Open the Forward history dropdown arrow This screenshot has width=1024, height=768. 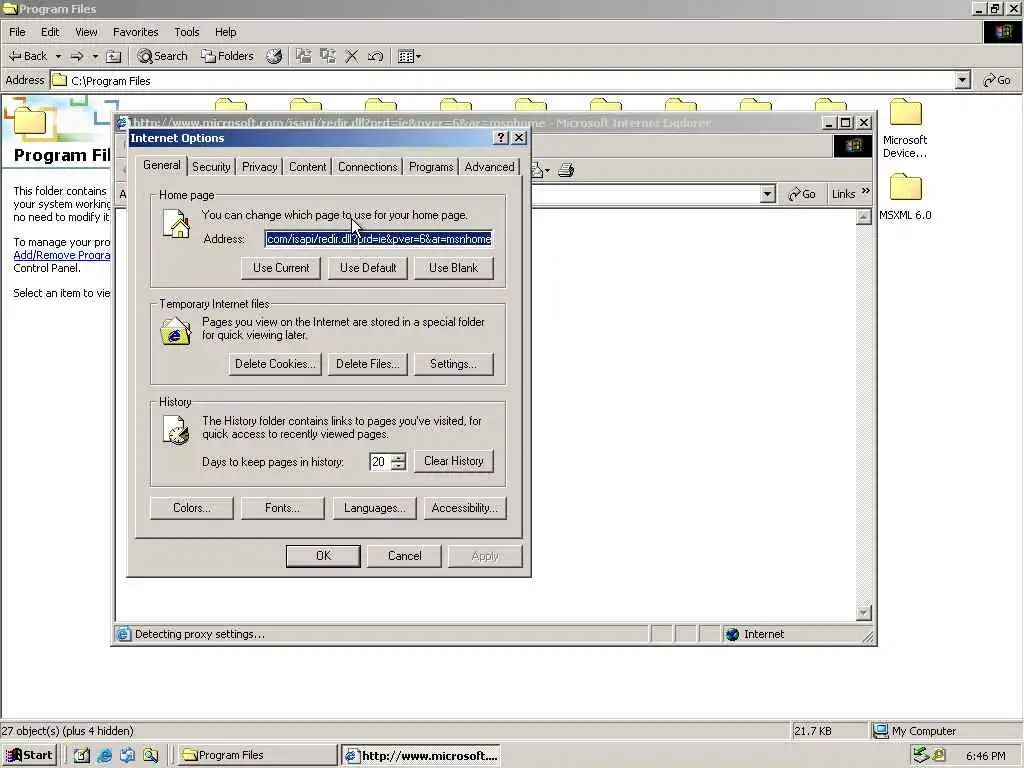[95, 56]
